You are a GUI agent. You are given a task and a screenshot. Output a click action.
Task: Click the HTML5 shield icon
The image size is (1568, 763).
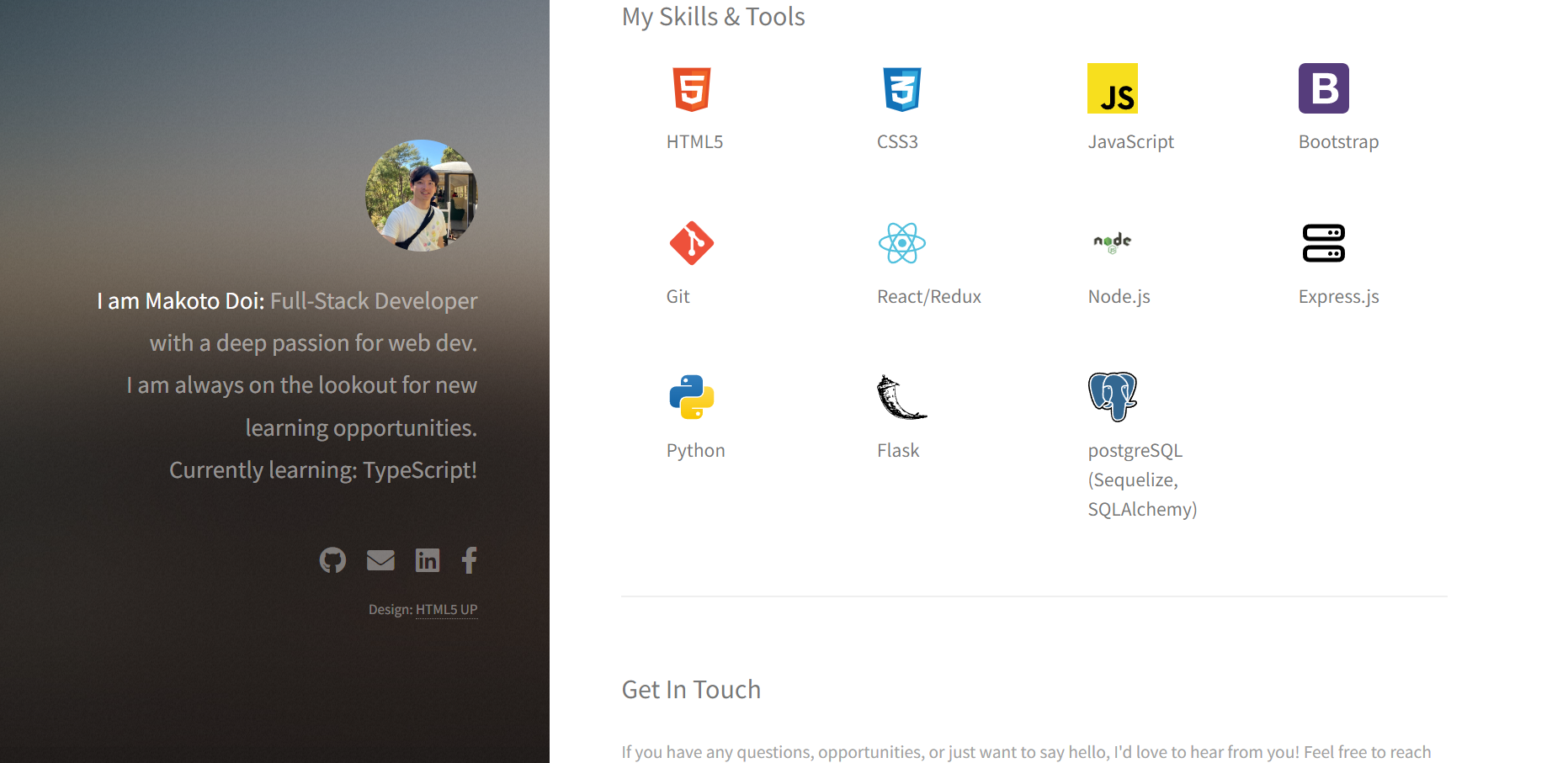point(692,89)
